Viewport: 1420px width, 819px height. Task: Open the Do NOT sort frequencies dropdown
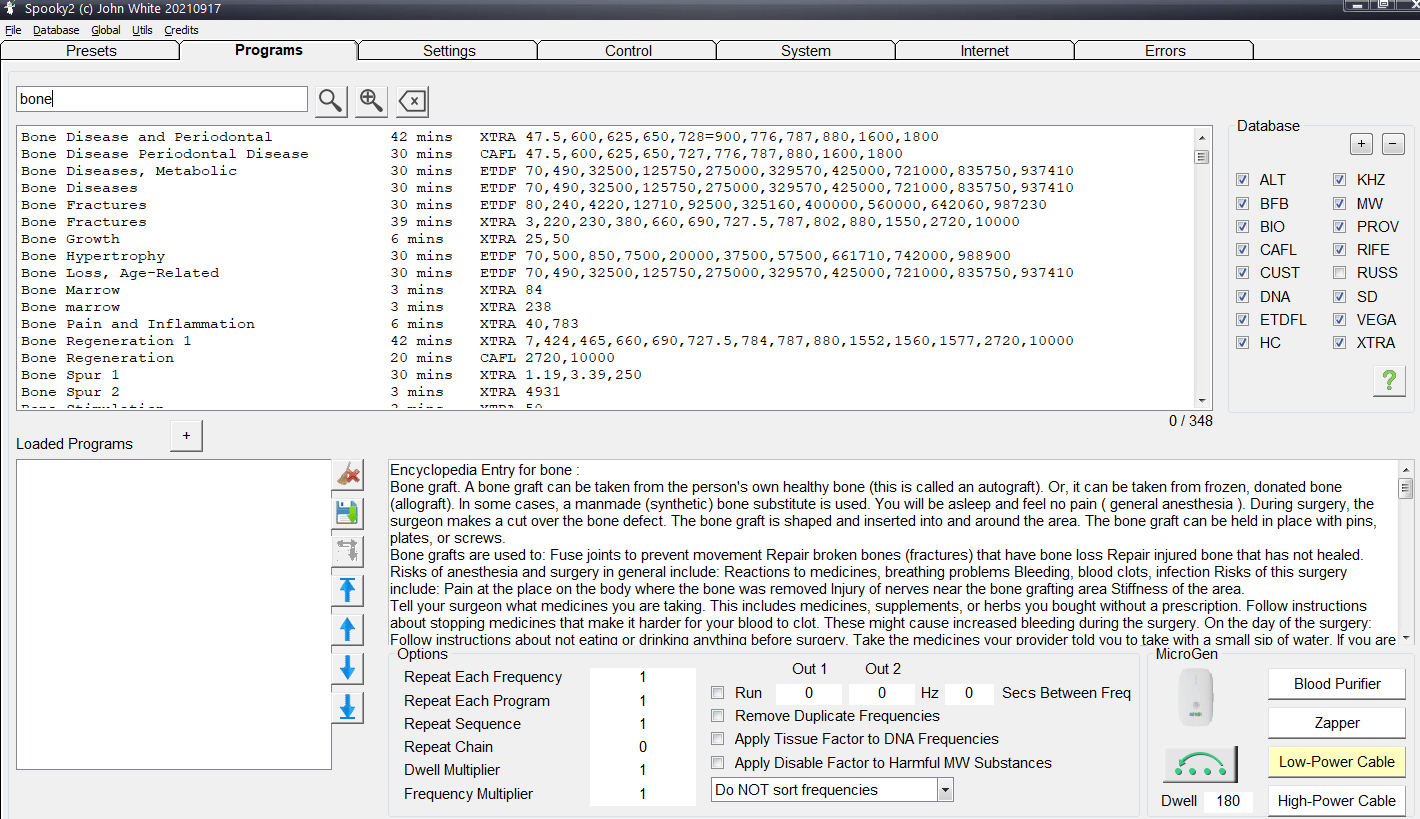click(x=945, y=790)
